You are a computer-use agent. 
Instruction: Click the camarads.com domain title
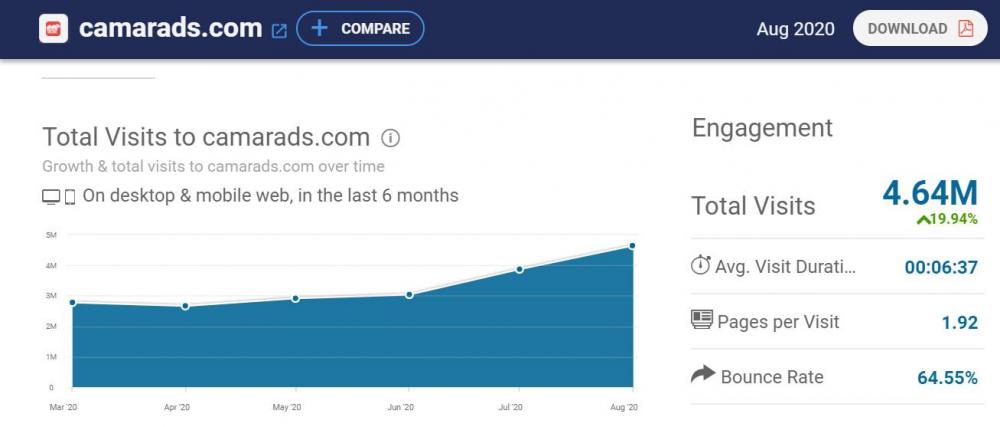pyautogui.click(x=170, y=28)
